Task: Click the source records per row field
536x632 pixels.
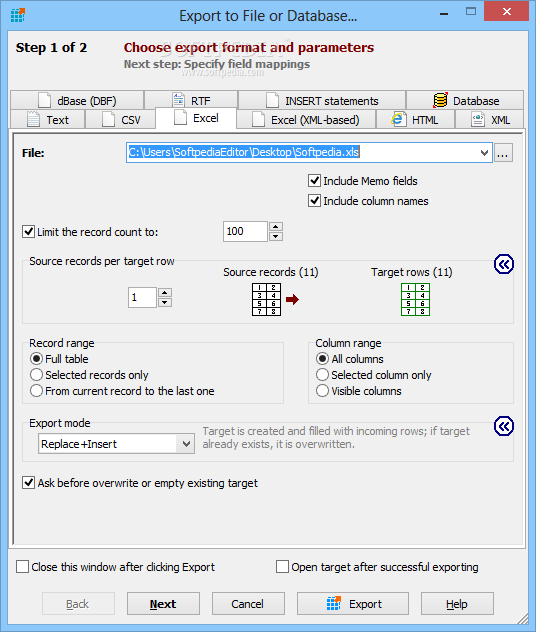Action: click(142, 297)
